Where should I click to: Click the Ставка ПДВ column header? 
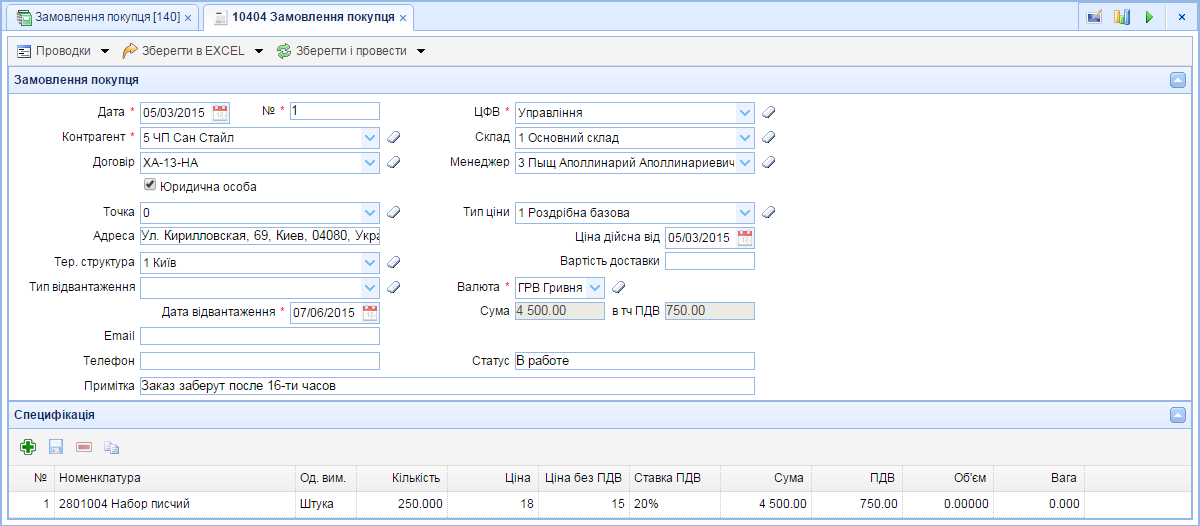(x=675, y=478)
